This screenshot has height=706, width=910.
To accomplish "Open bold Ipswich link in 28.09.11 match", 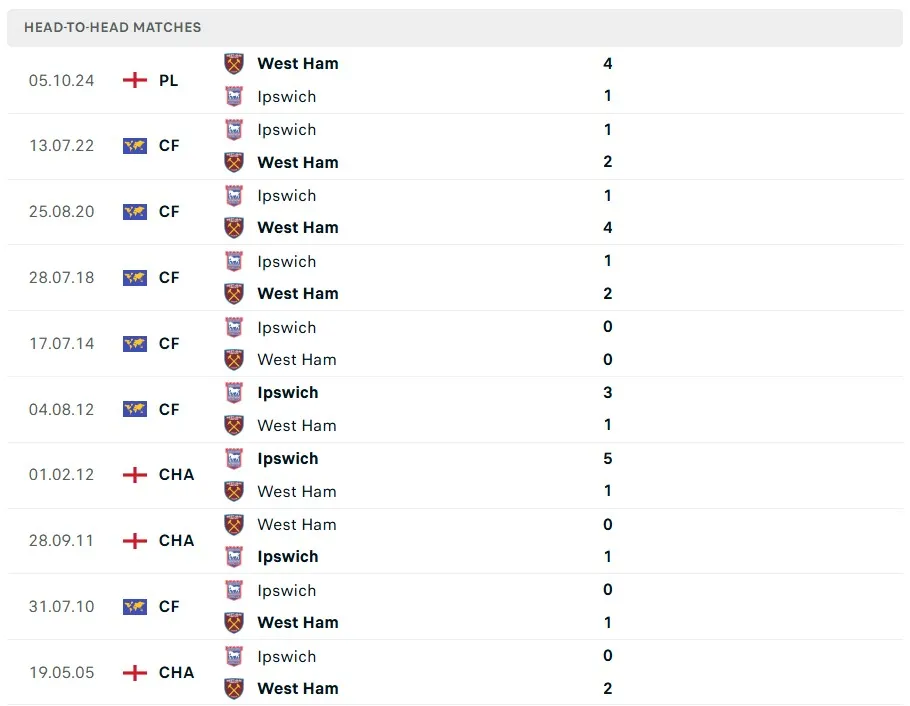I will pos(288,557).
